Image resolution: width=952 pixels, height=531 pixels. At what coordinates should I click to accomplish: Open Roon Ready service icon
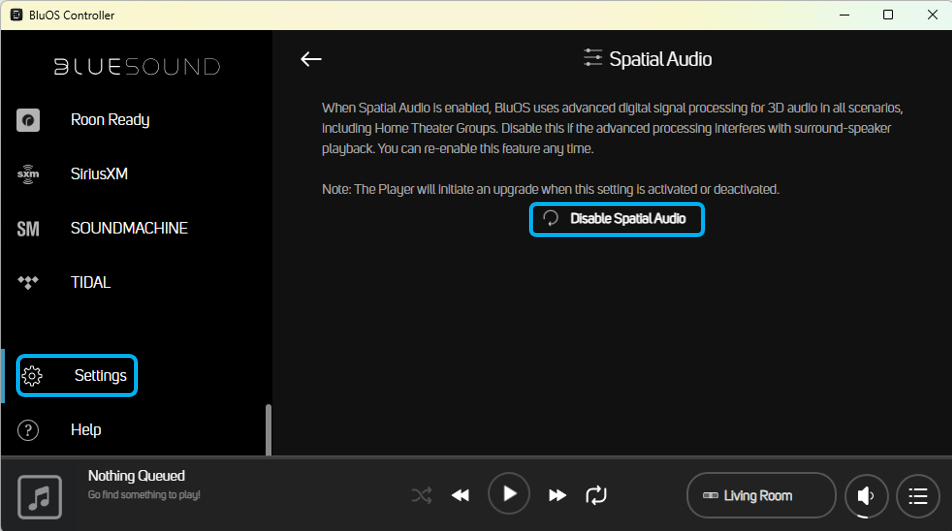tap(29, 120)
